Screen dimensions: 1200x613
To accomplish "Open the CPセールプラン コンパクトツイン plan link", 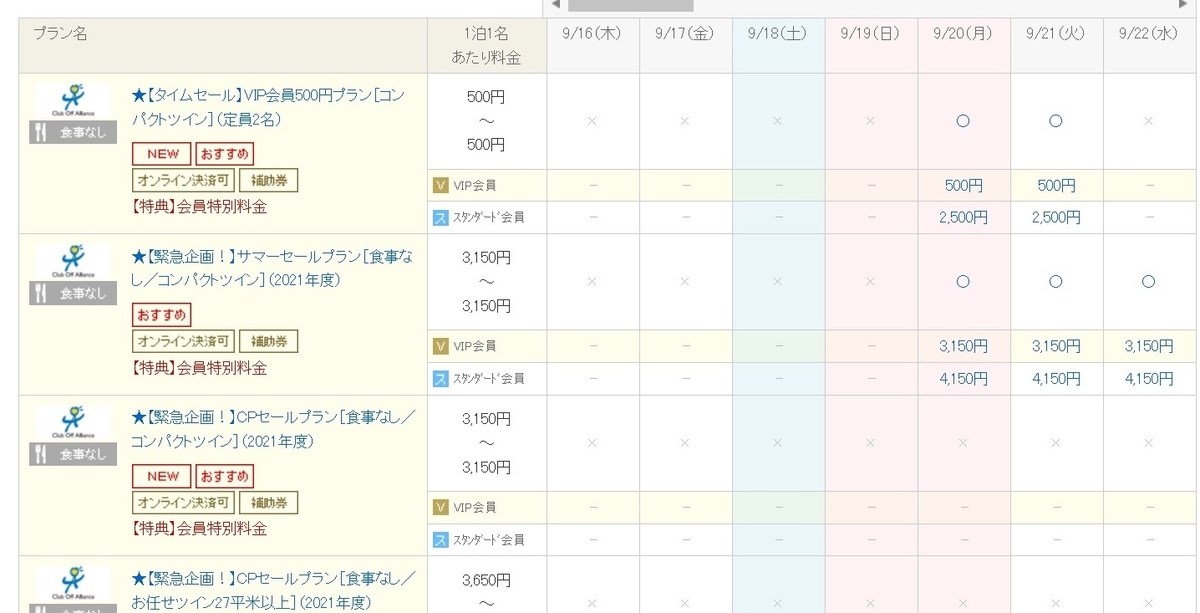I will pyautogui.click(x=272, y=429).
